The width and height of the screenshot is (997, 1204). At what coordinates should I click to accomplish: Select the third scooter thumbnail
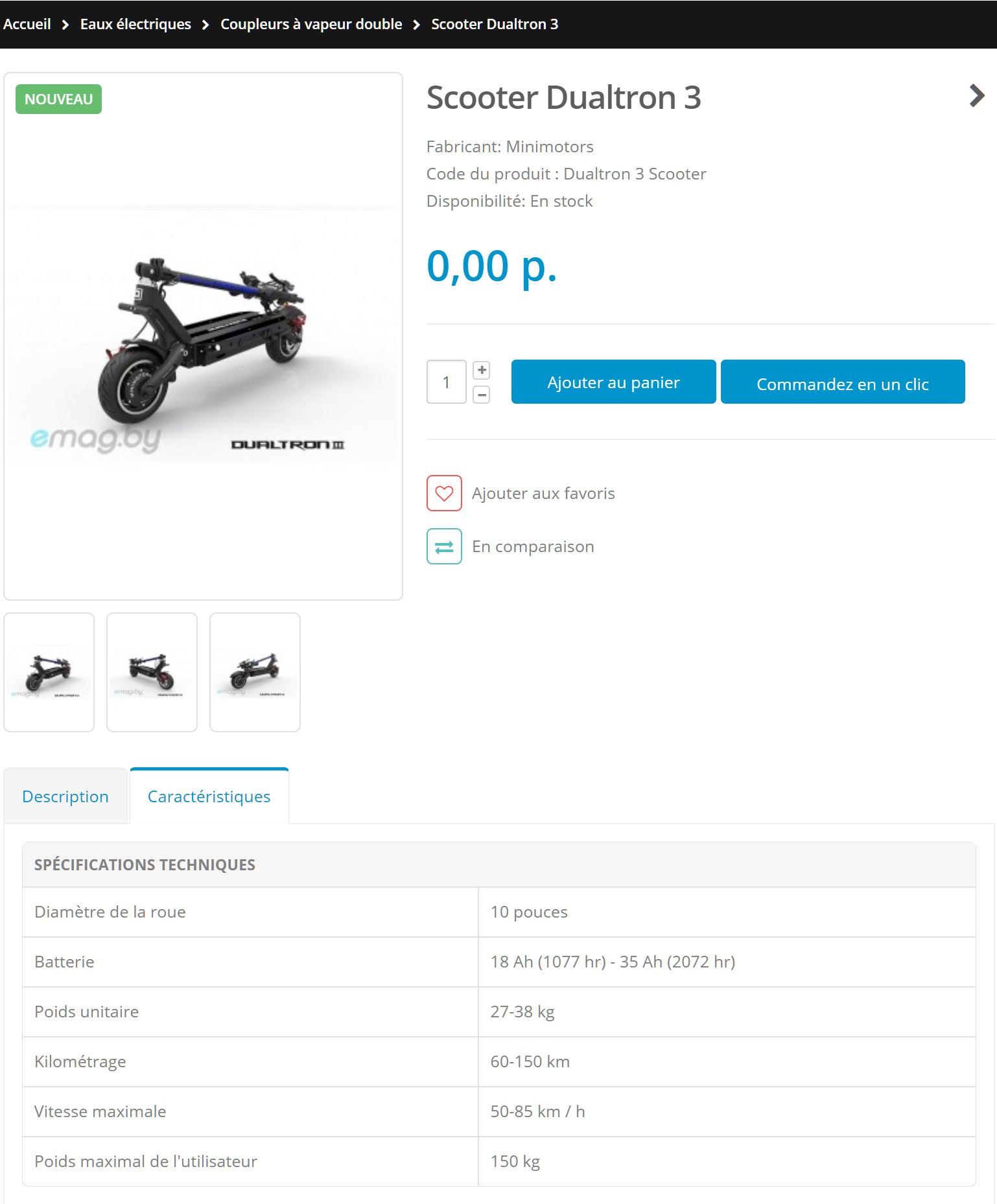pos(255,672)
